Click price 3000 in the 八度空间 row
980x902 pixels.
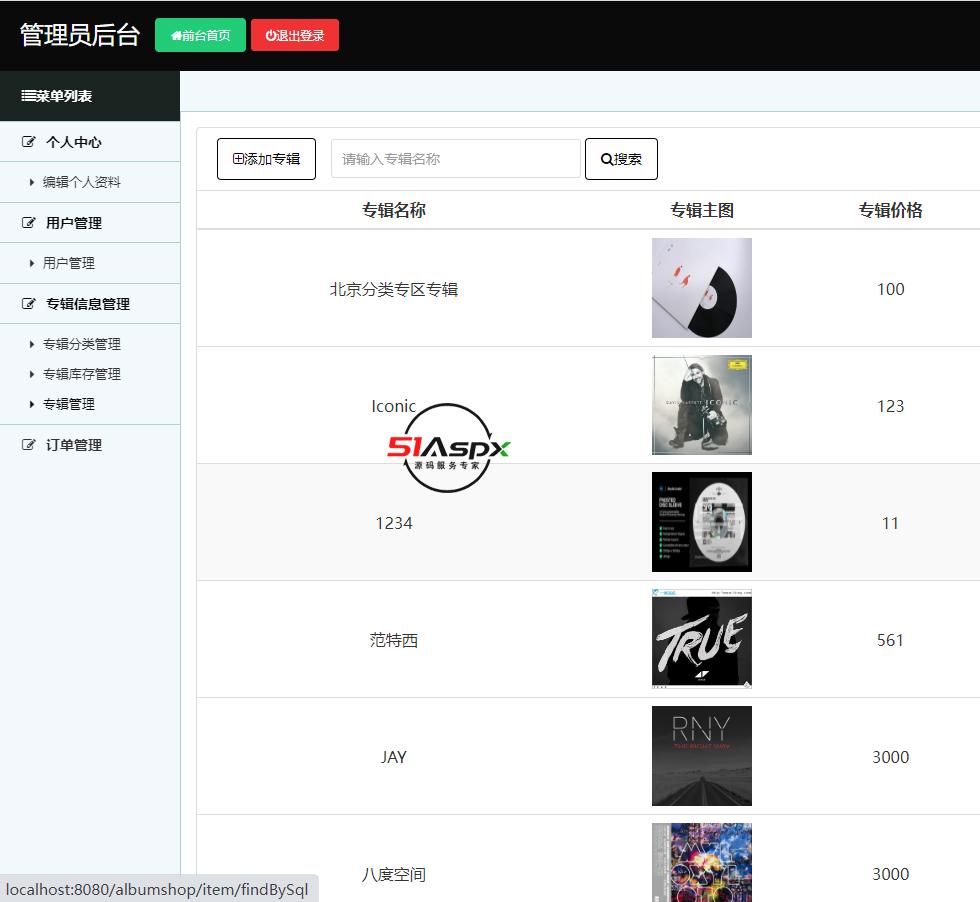[891, 874]
